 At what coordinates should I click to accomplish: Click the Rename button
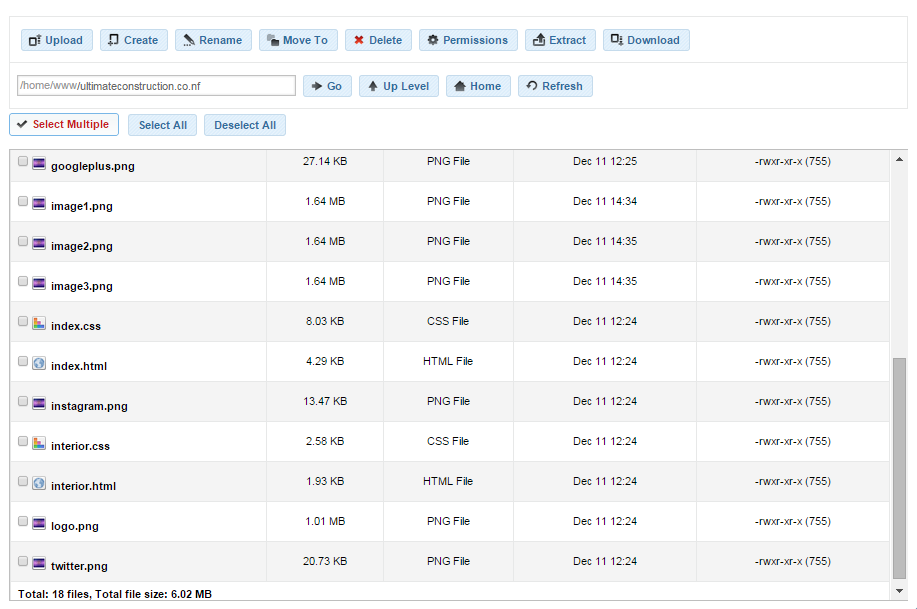(x=213, y=40)
